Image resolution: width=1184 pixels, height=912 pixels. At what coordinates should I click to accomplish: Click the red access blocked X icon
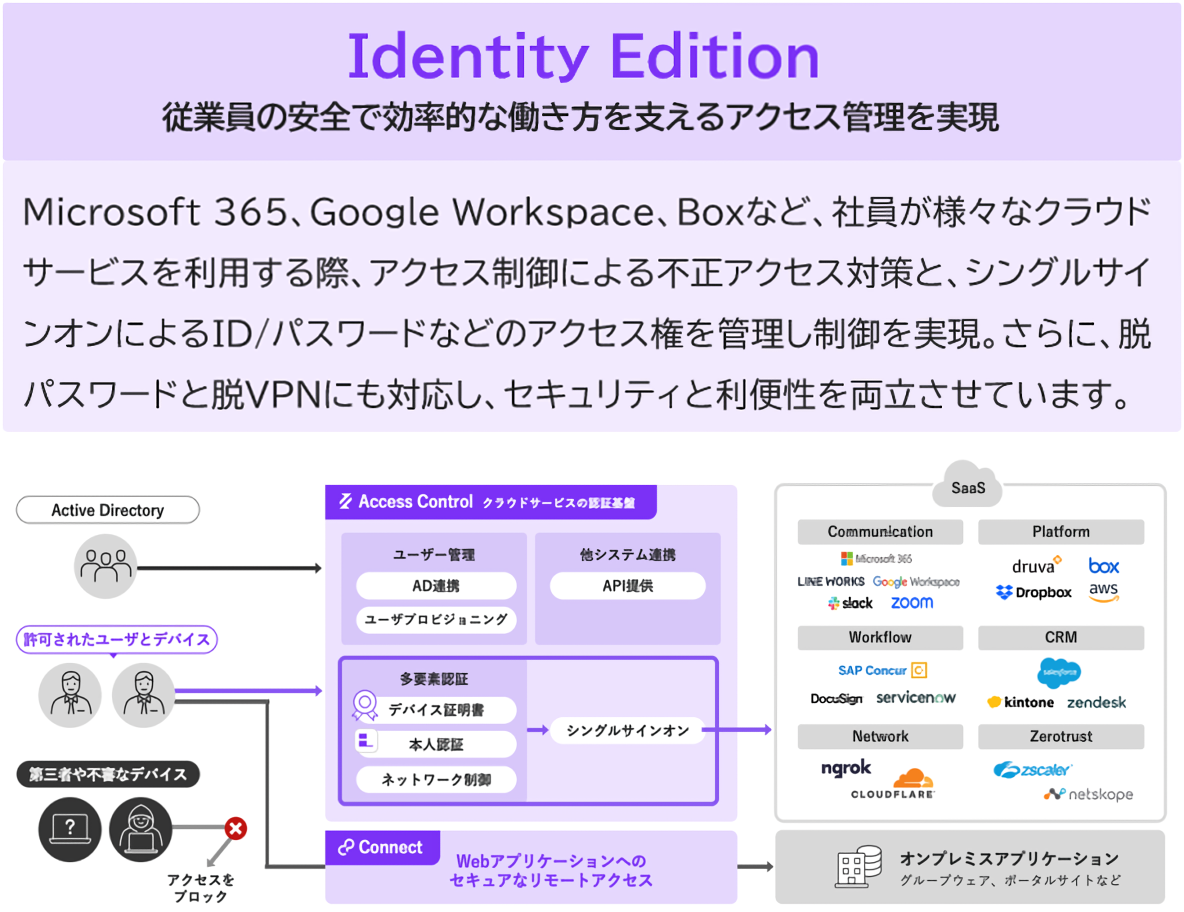click(x=236, y=828)
